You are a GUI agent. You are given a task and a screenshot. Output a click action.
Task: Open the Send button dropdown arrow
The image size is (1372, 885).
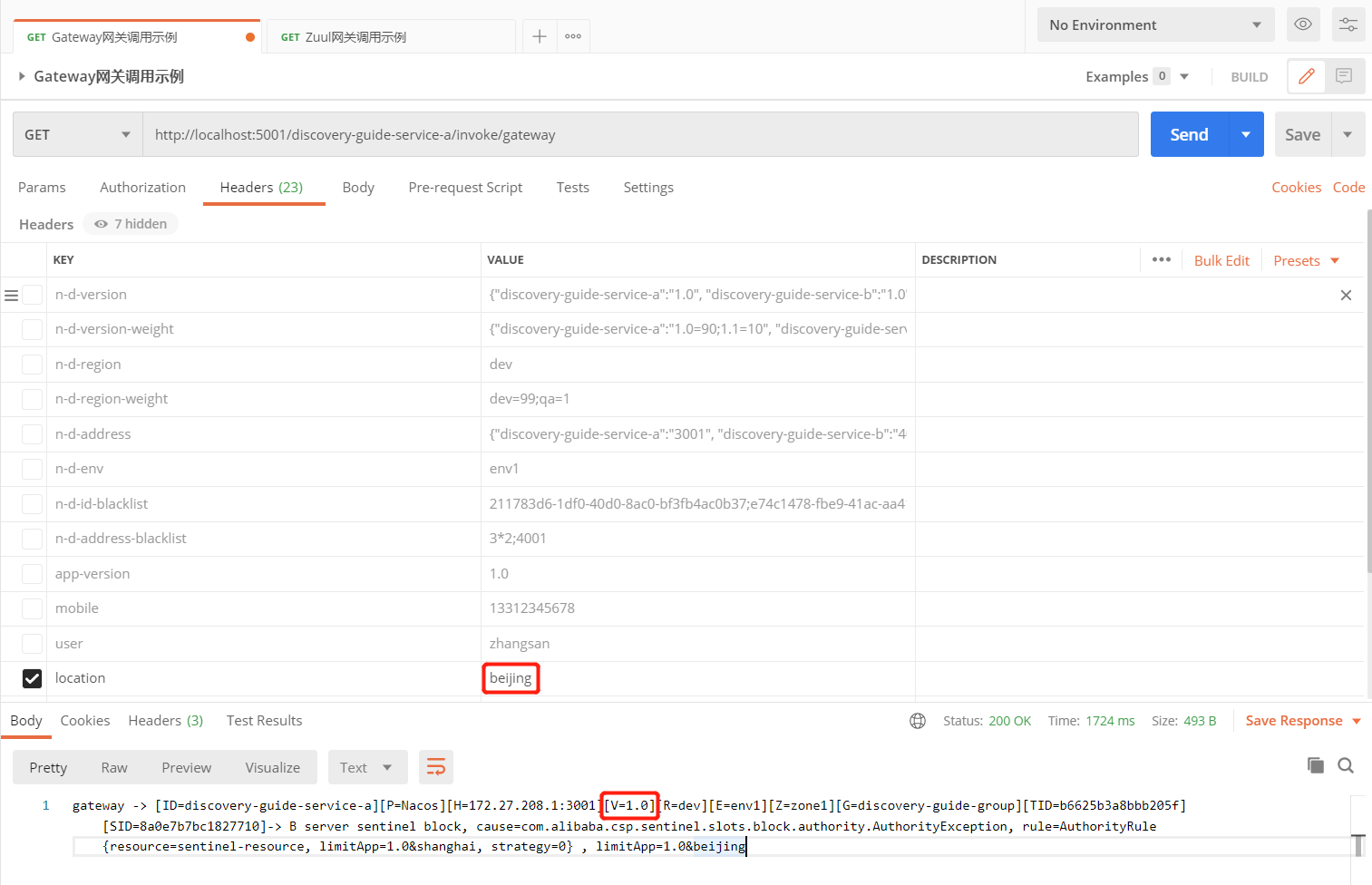click(x=1246, y=135)
